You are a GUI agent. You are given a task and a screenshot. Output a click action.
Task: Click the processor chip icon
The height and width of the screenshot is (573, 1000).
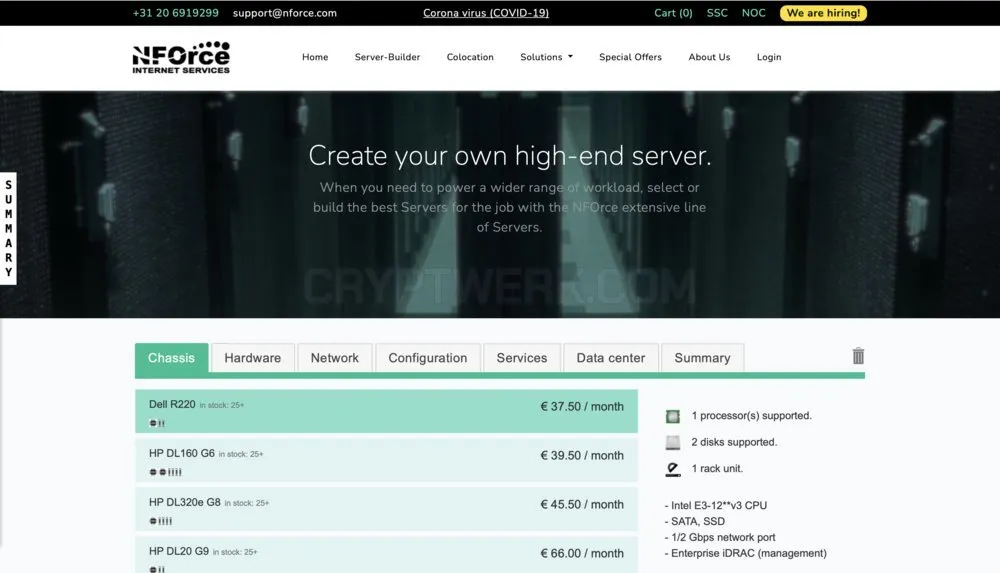[x=672, y=416]
